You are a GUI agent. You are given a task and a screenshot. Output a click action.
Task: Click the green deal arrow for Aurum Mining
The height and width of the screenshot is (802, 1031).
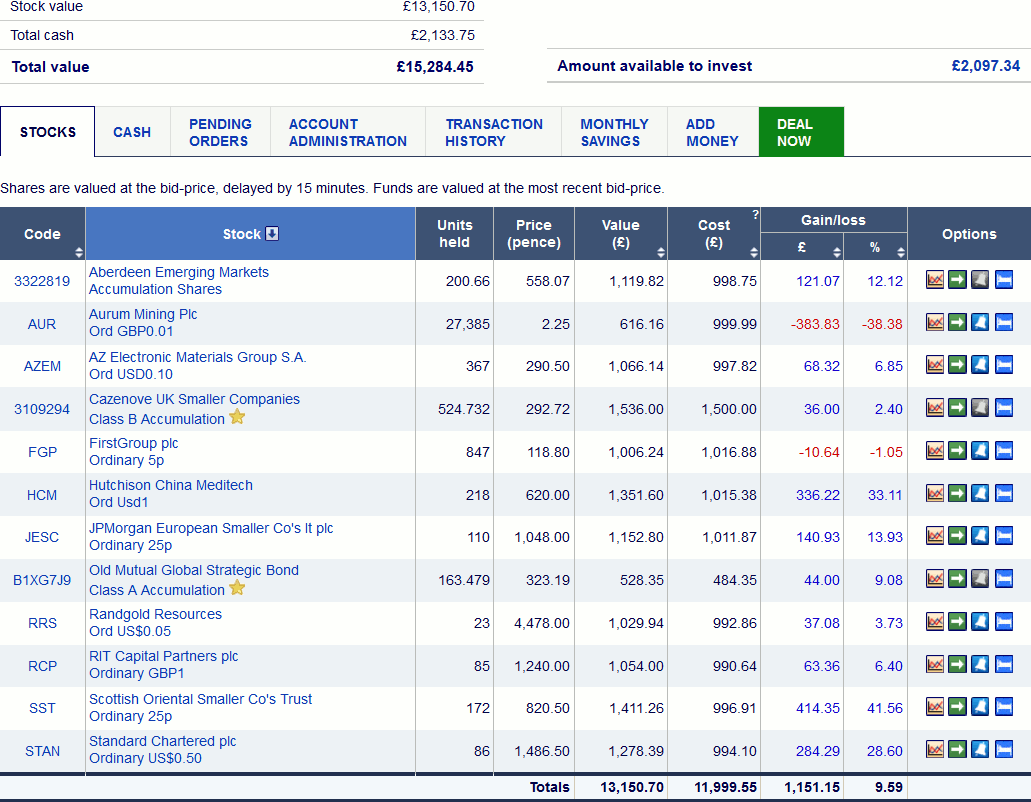(x=957, y=323)
